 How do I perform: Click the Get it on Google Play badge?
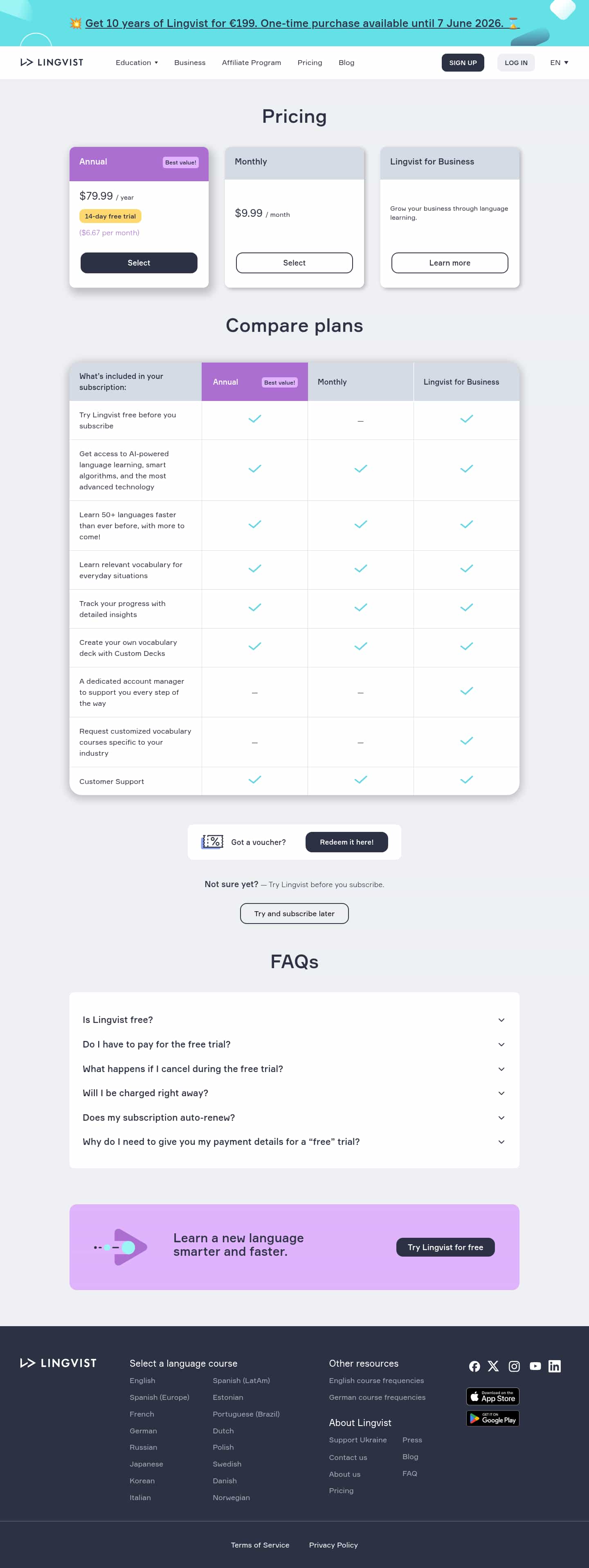492,1419
